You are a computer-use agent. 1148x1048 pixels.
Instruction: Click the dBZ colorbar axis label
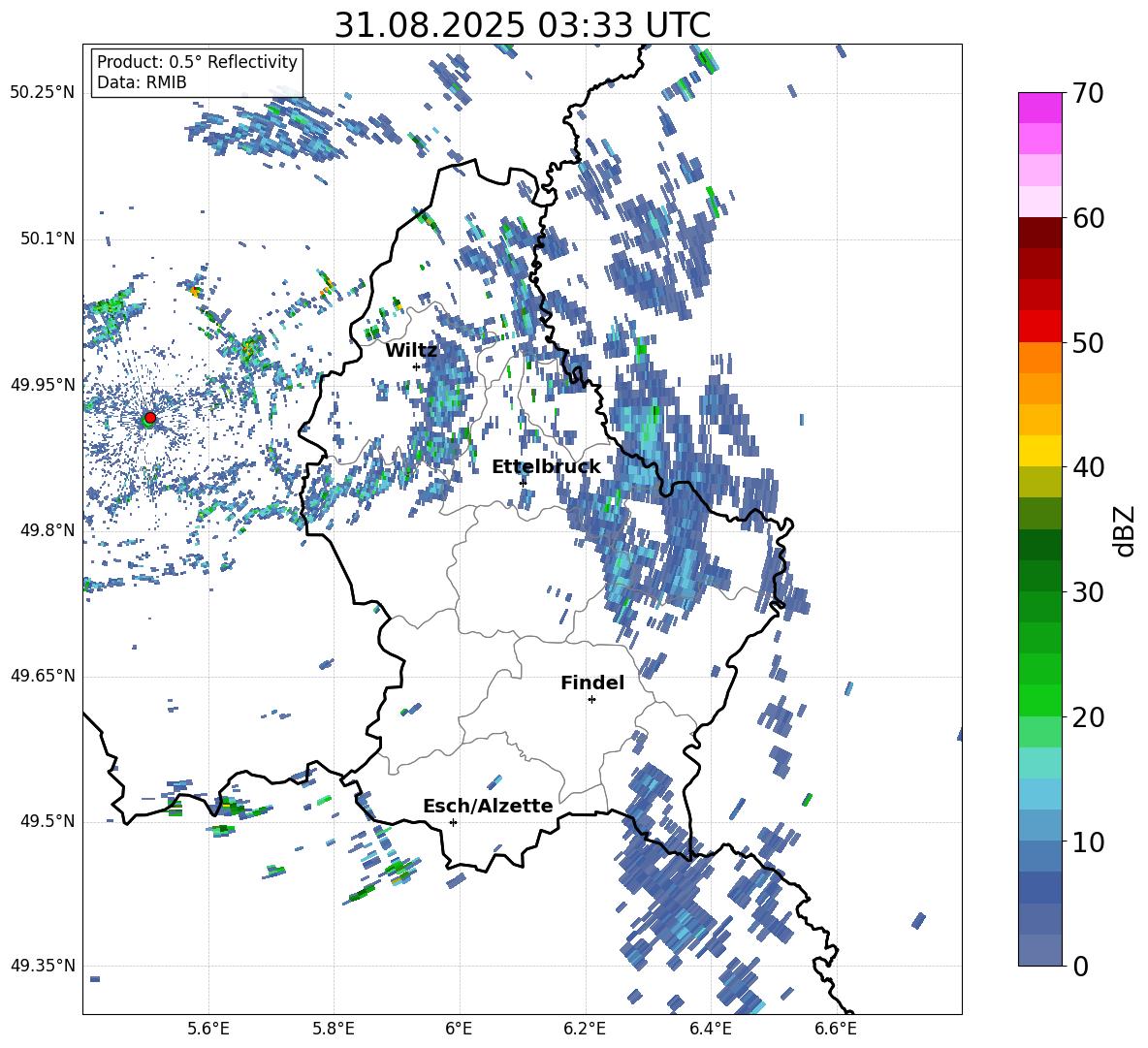coord(1126,530)
